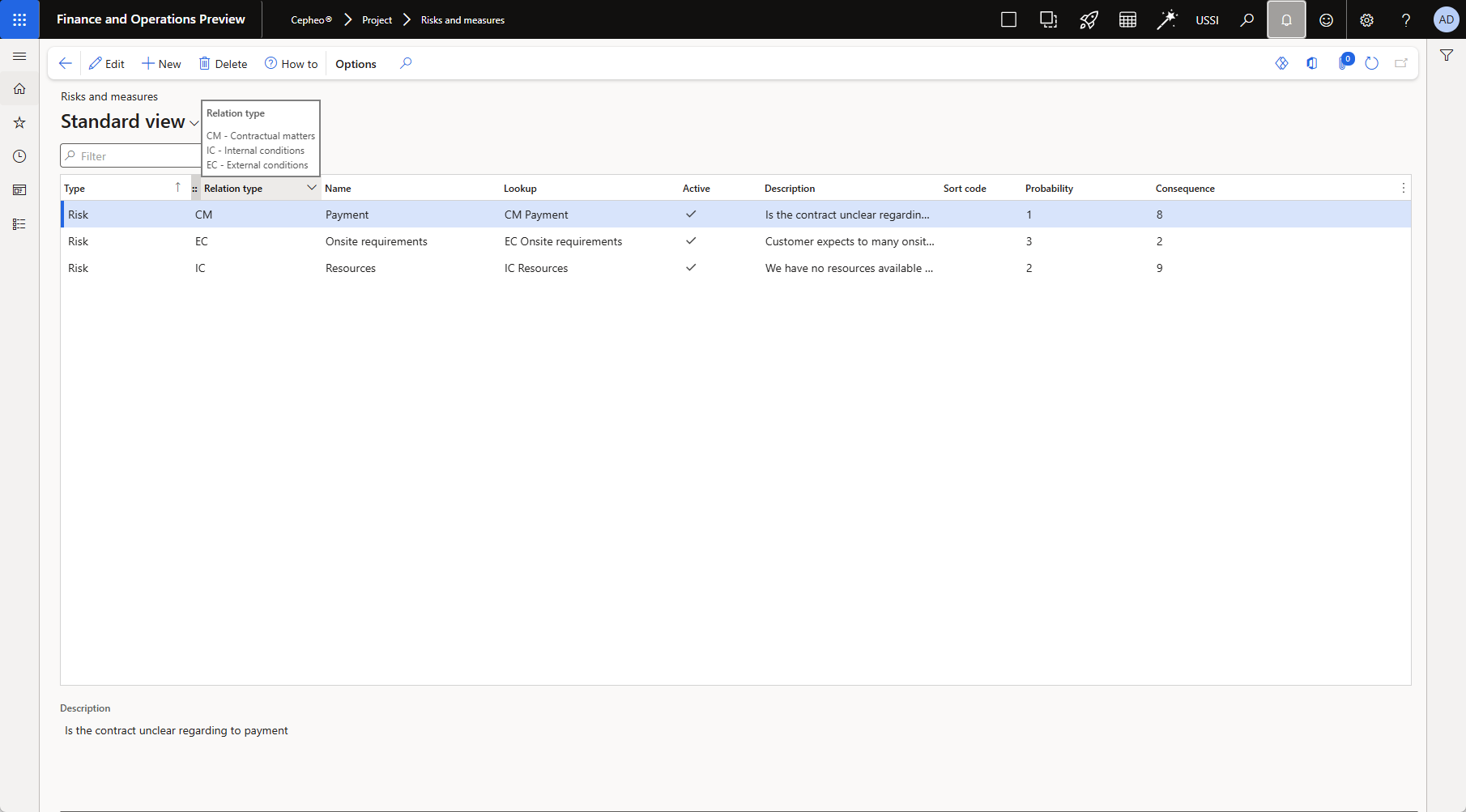The width and height of the screenshot is (1466, 812).
Task: Click the back arrow button
Action: [66, 63]
